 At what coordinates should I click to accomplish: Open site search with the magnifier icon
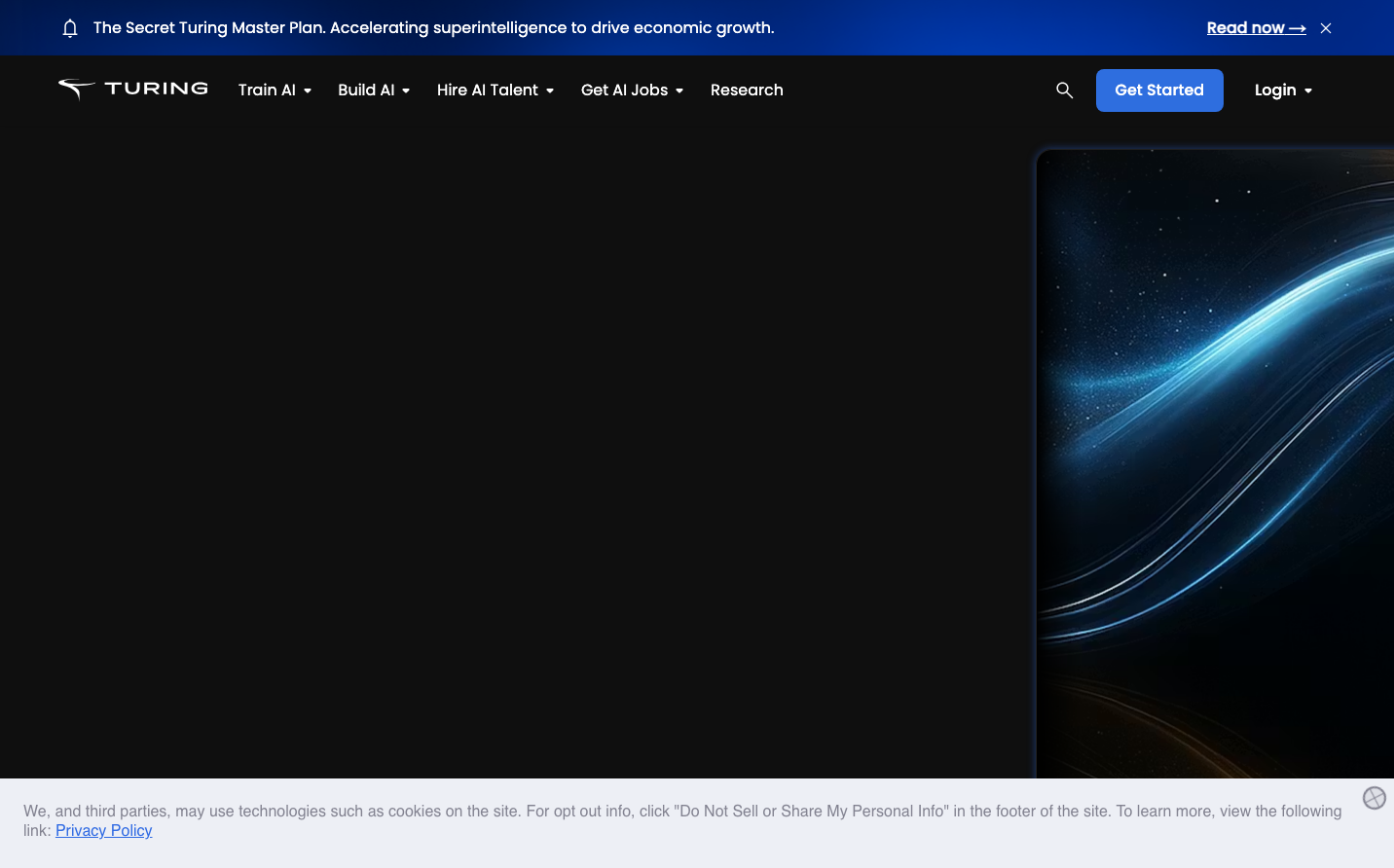(x=1064, y=90)
